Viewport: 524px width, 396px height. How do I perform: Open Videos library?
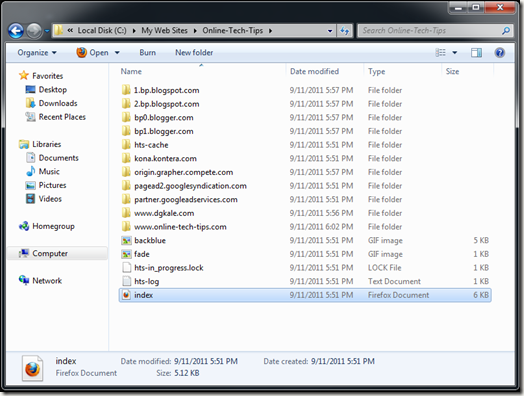pos(44,199)
